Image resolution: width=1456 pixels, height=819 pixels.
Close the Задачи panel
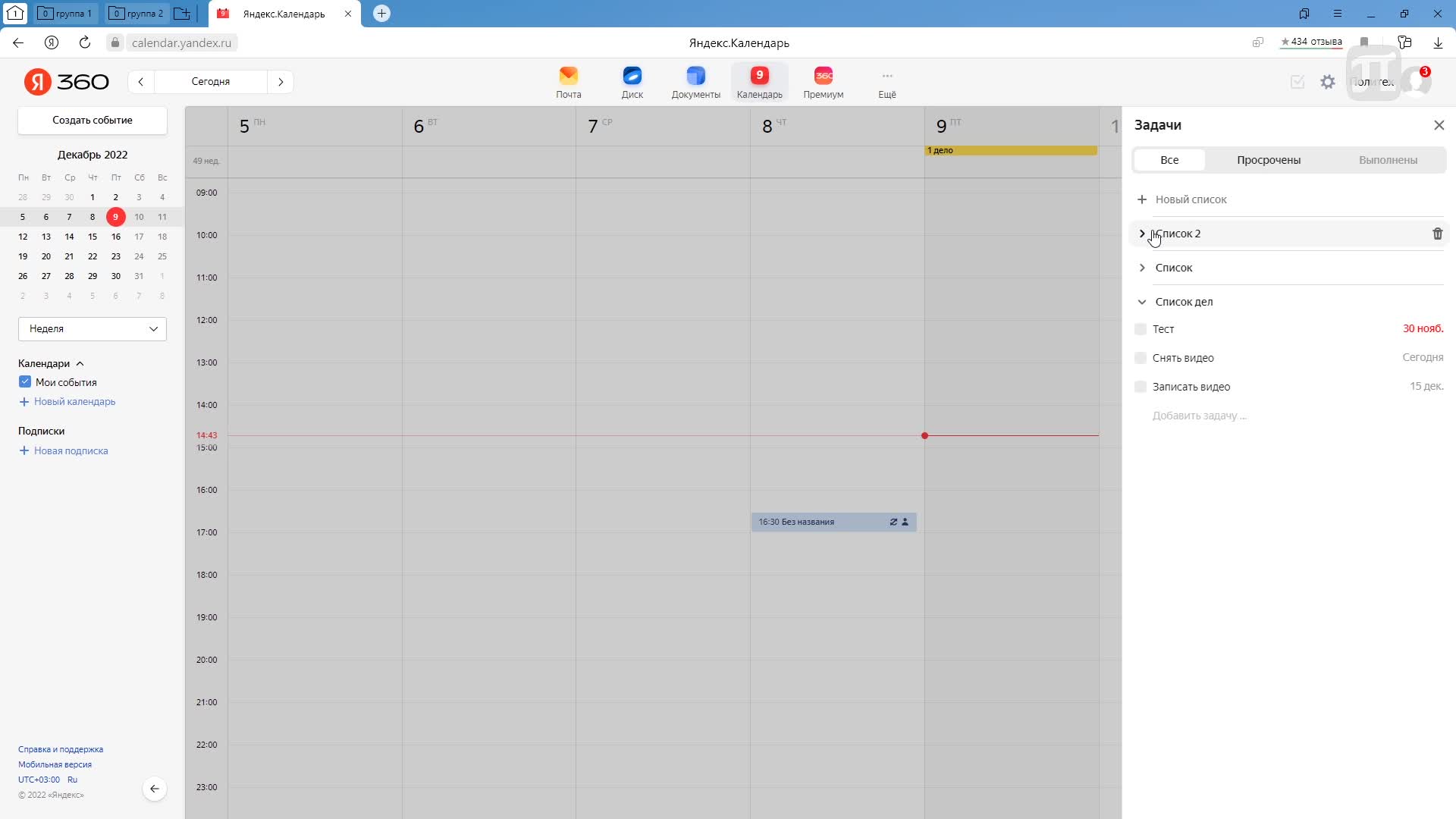click(x=1439, y=125)
